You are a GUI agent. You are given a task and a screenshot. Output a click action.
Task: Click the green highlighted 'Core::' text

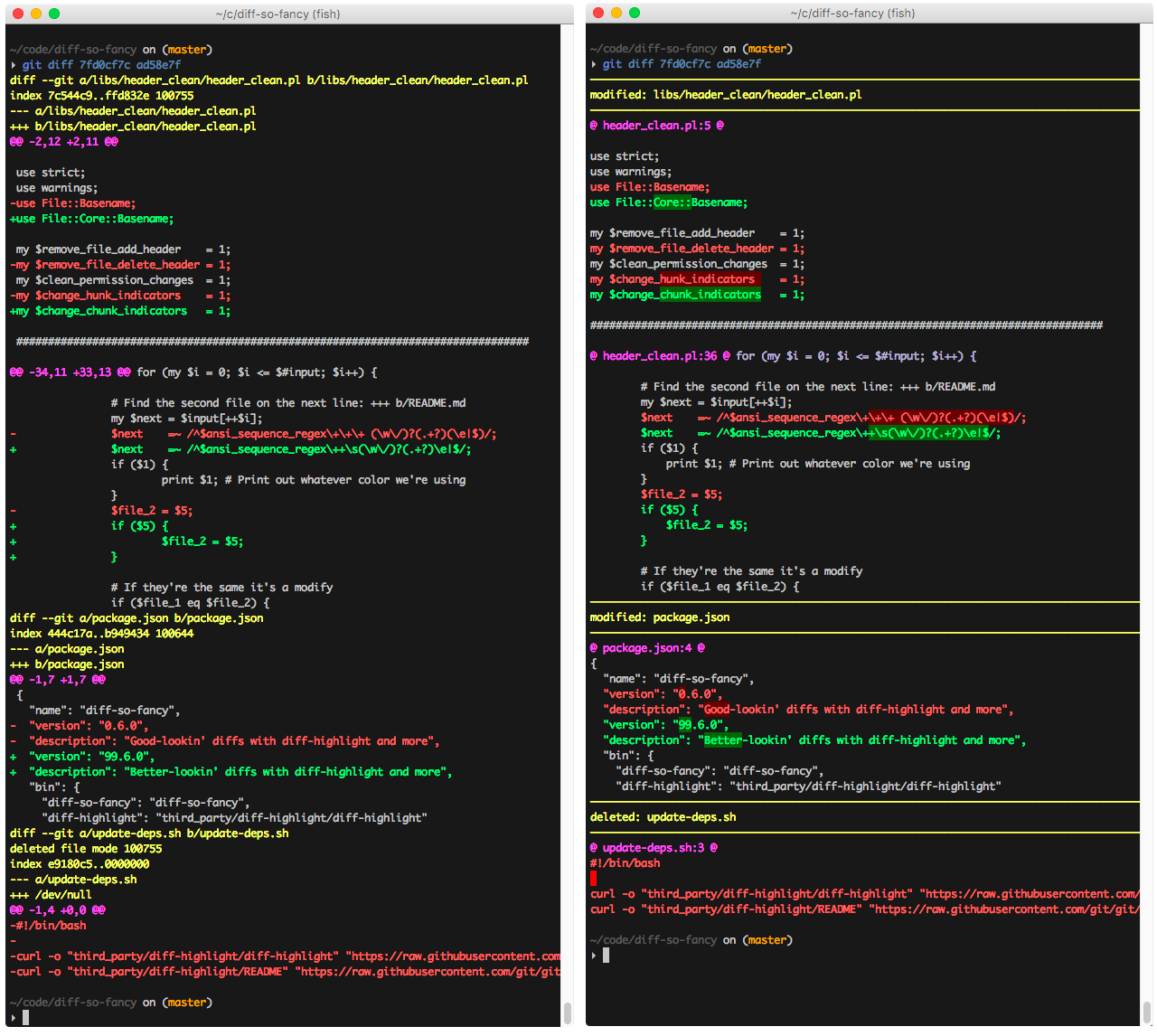coord(672,202)
